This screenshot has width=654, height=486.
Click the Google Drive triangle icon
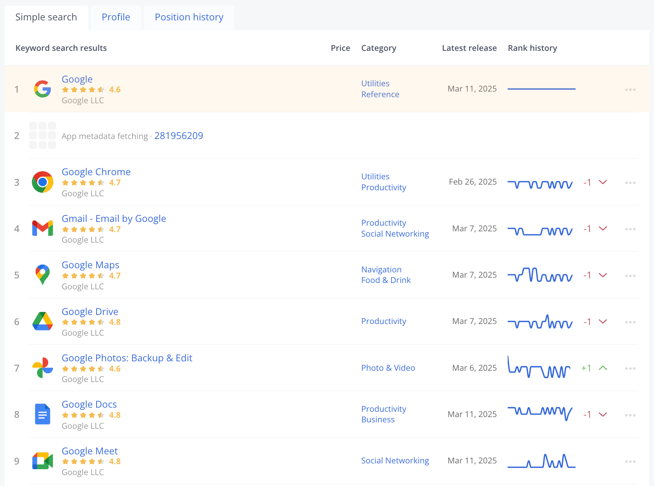(43, 321)
